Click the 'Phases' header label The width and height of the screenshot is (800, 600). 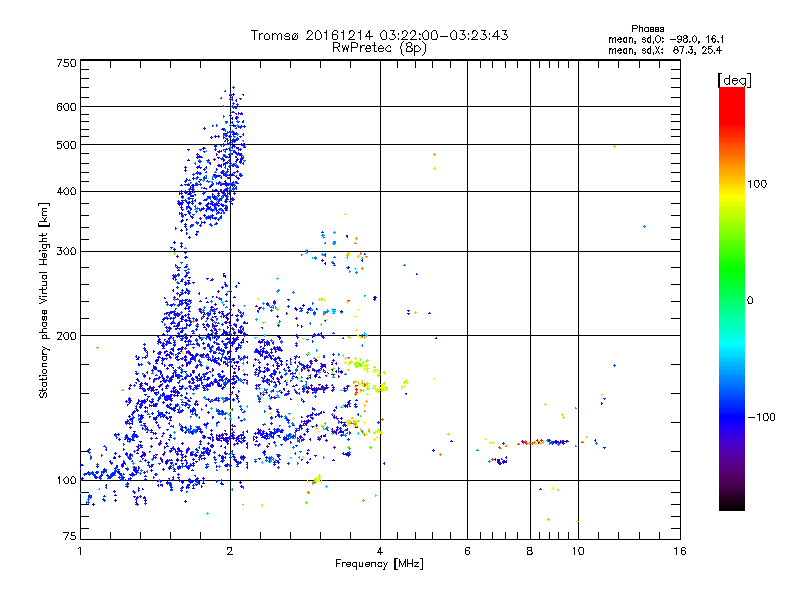tap(647, 29)
